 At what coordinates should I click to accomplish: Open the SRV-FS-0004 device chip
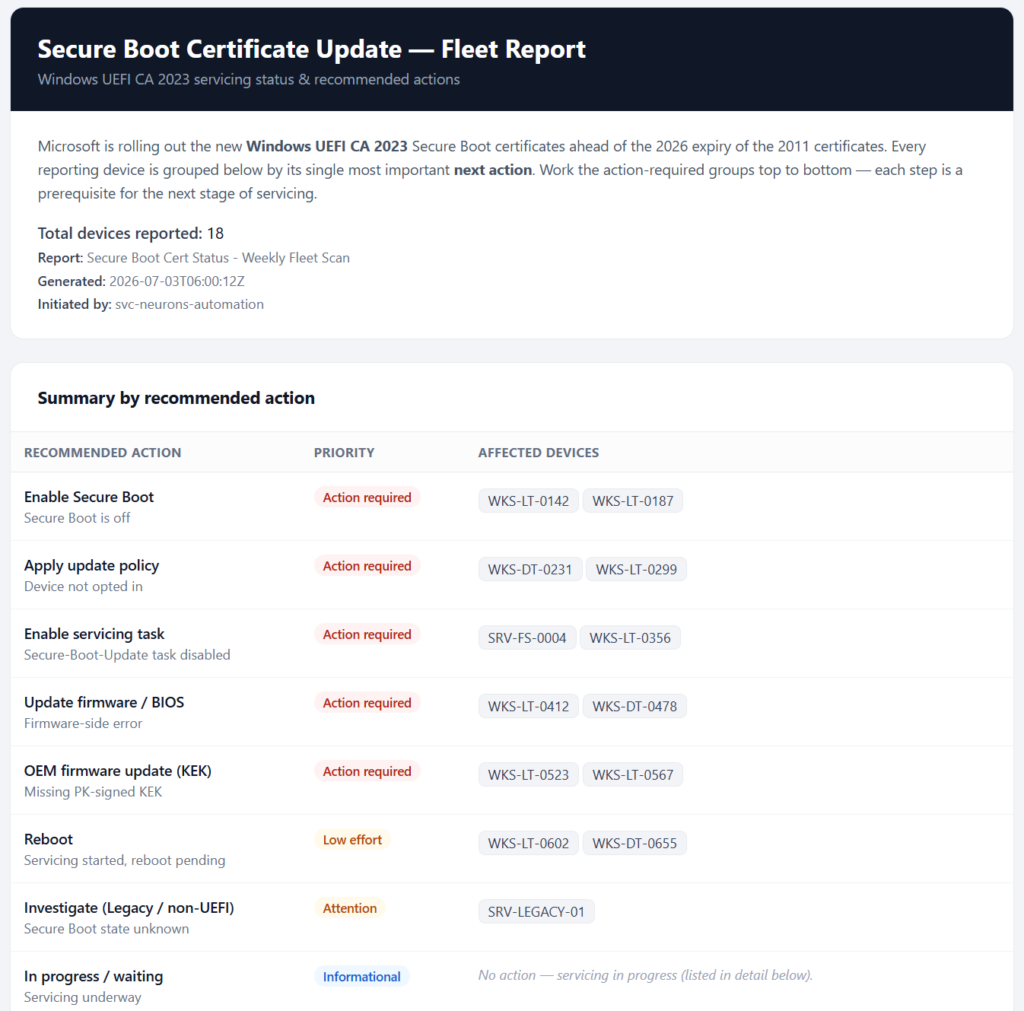[527, 638]
